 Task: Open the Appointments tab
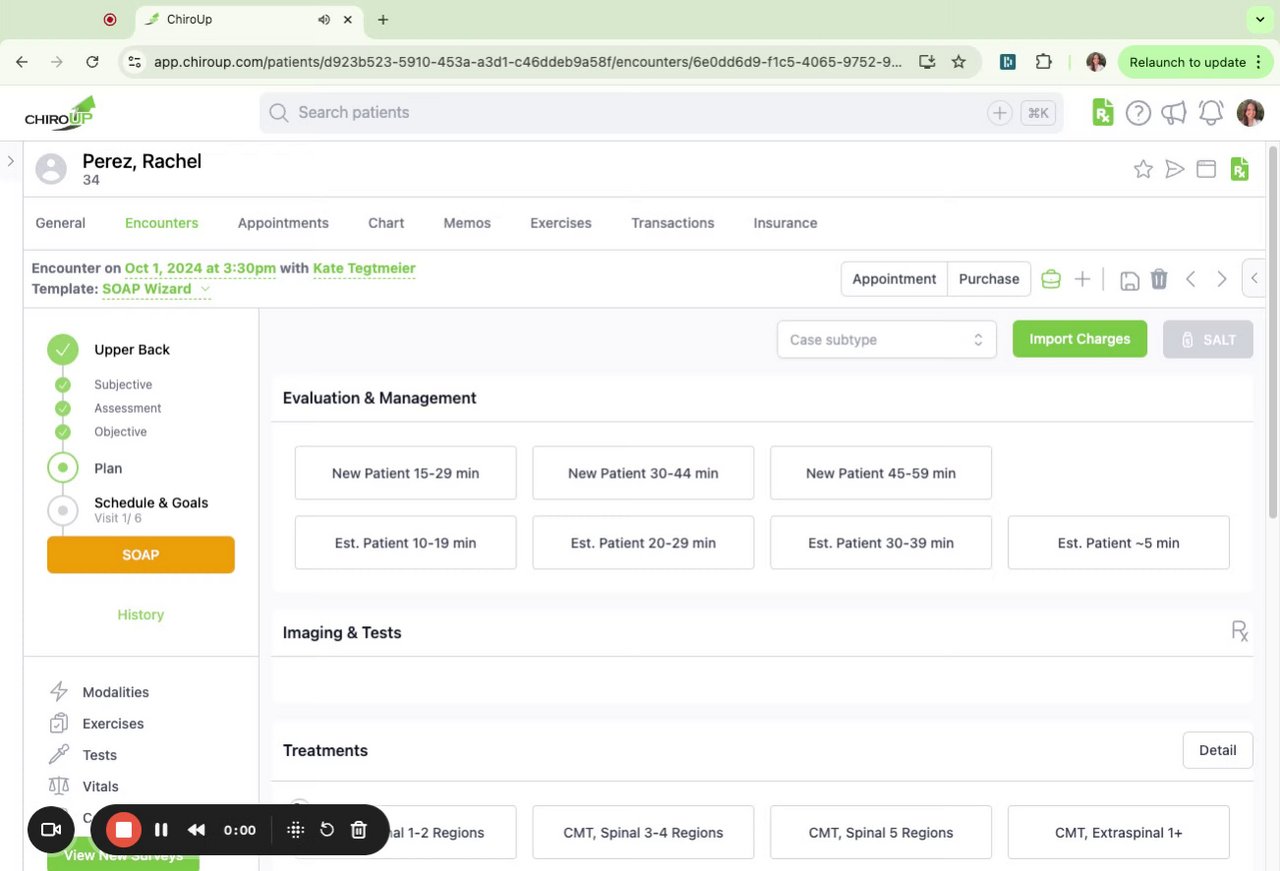(283, 223)
